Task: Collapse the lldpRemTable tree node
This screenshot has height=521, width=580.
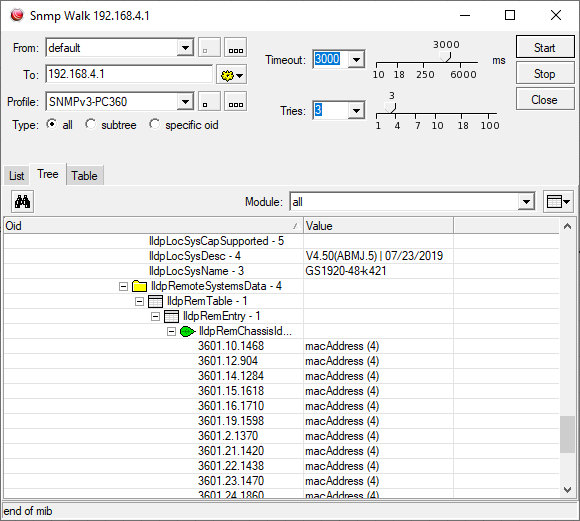Action: (x=139, y=302)
